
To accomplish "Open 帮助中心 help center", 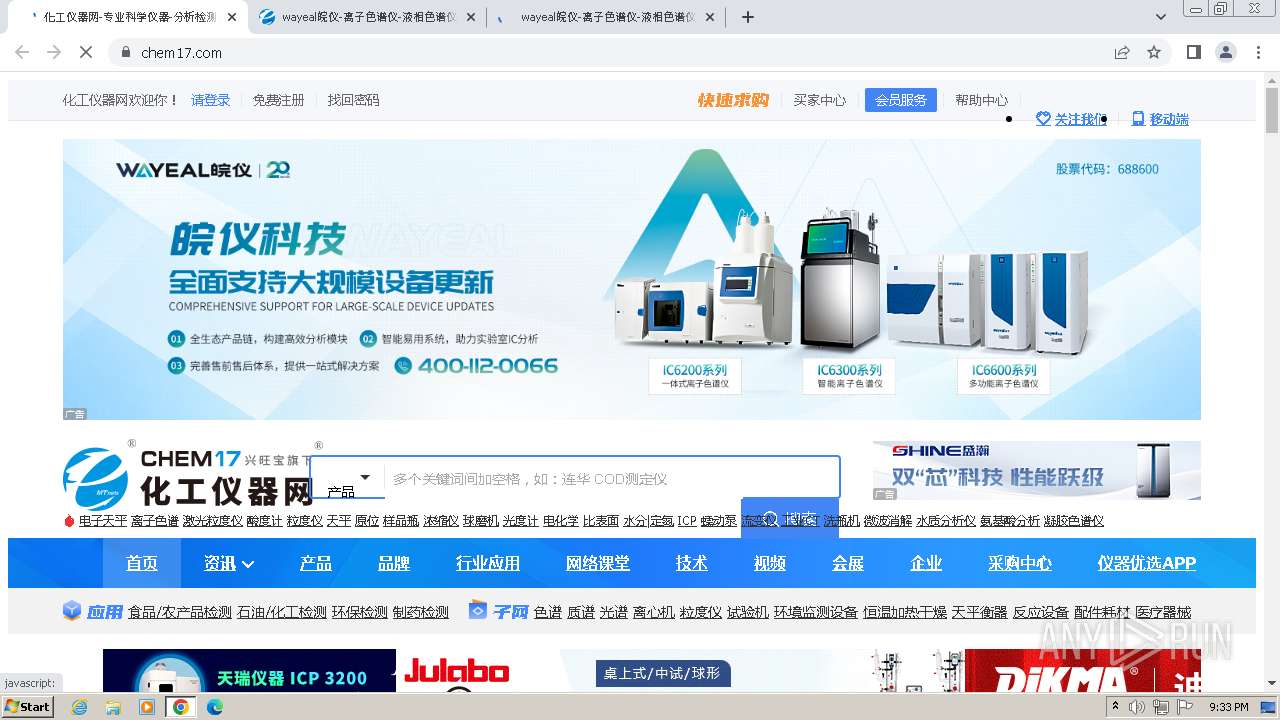I will point(981,100).
